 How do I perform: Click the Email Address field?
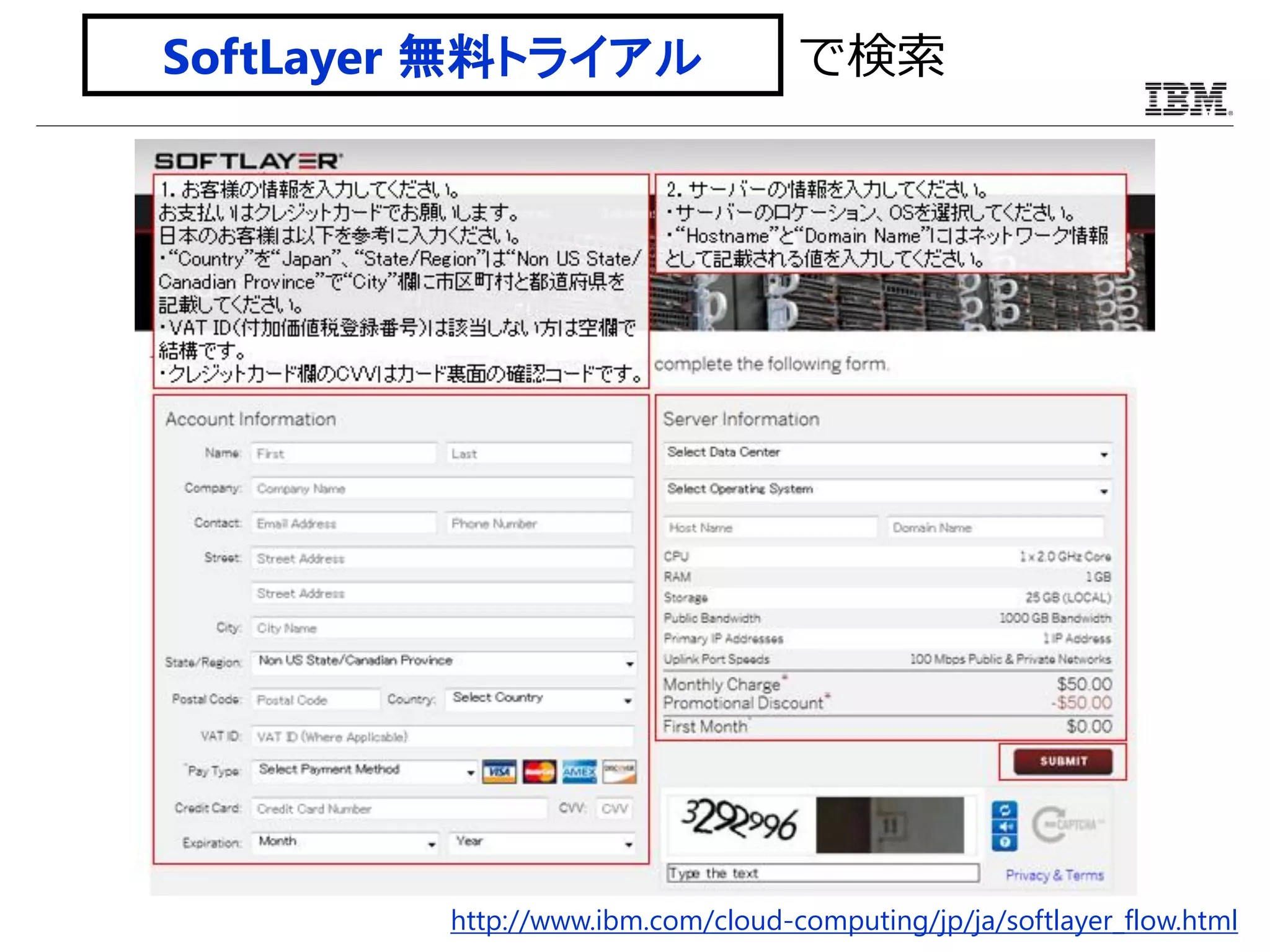coord(344,524)
